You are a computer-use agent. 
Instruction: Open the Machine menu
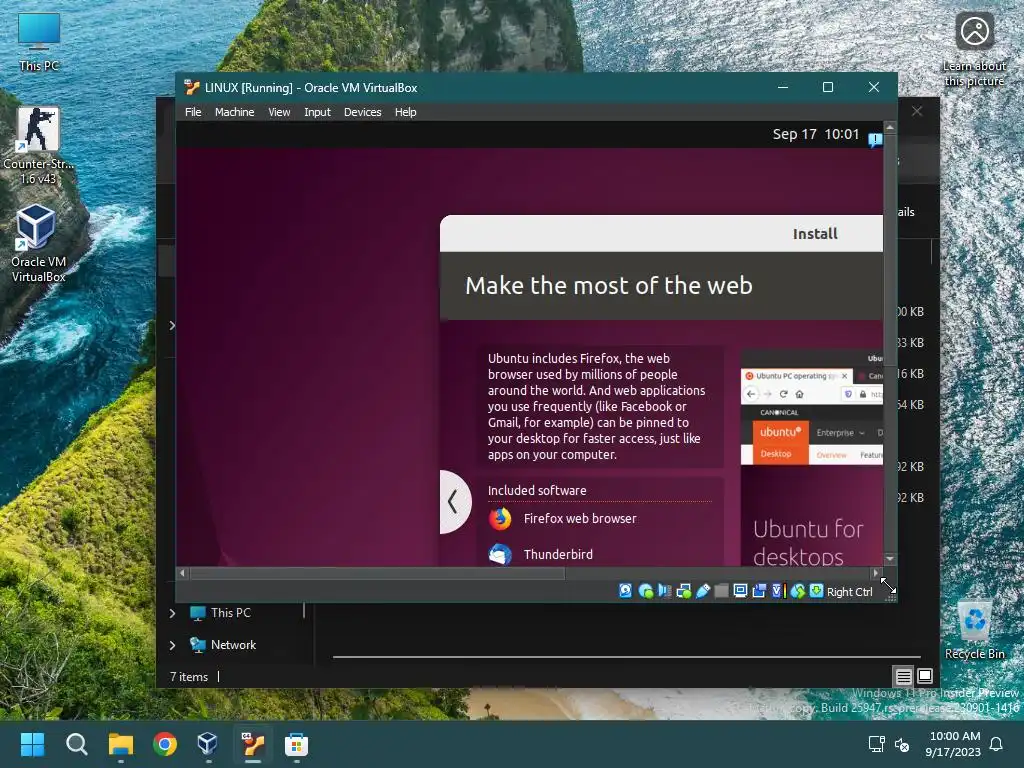[234, 112]
